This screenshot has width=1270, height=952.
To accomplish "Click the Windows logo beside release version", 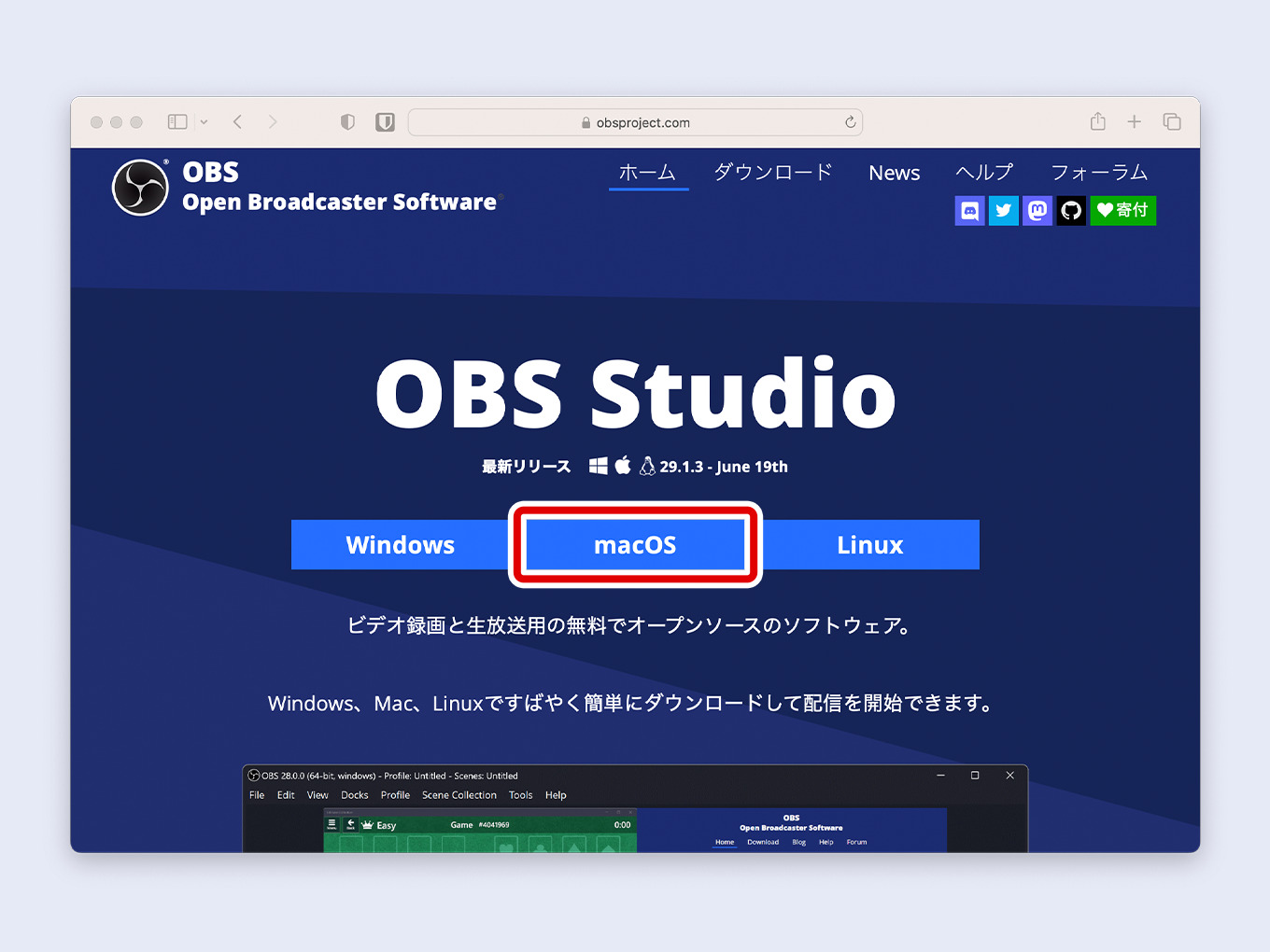I will pyautogui.click(x=599, y=466).
